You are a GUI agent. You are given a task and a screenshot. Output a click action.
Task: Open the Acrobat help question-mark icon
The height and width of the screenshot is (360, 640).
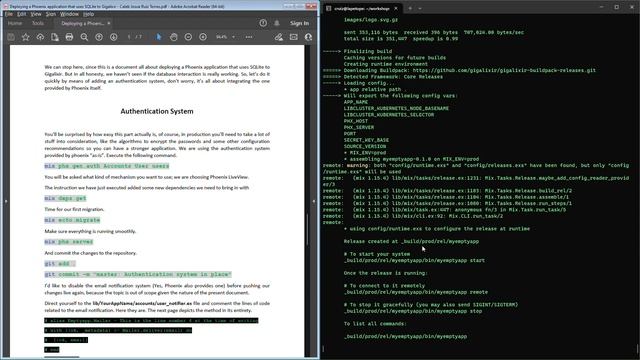263,23
